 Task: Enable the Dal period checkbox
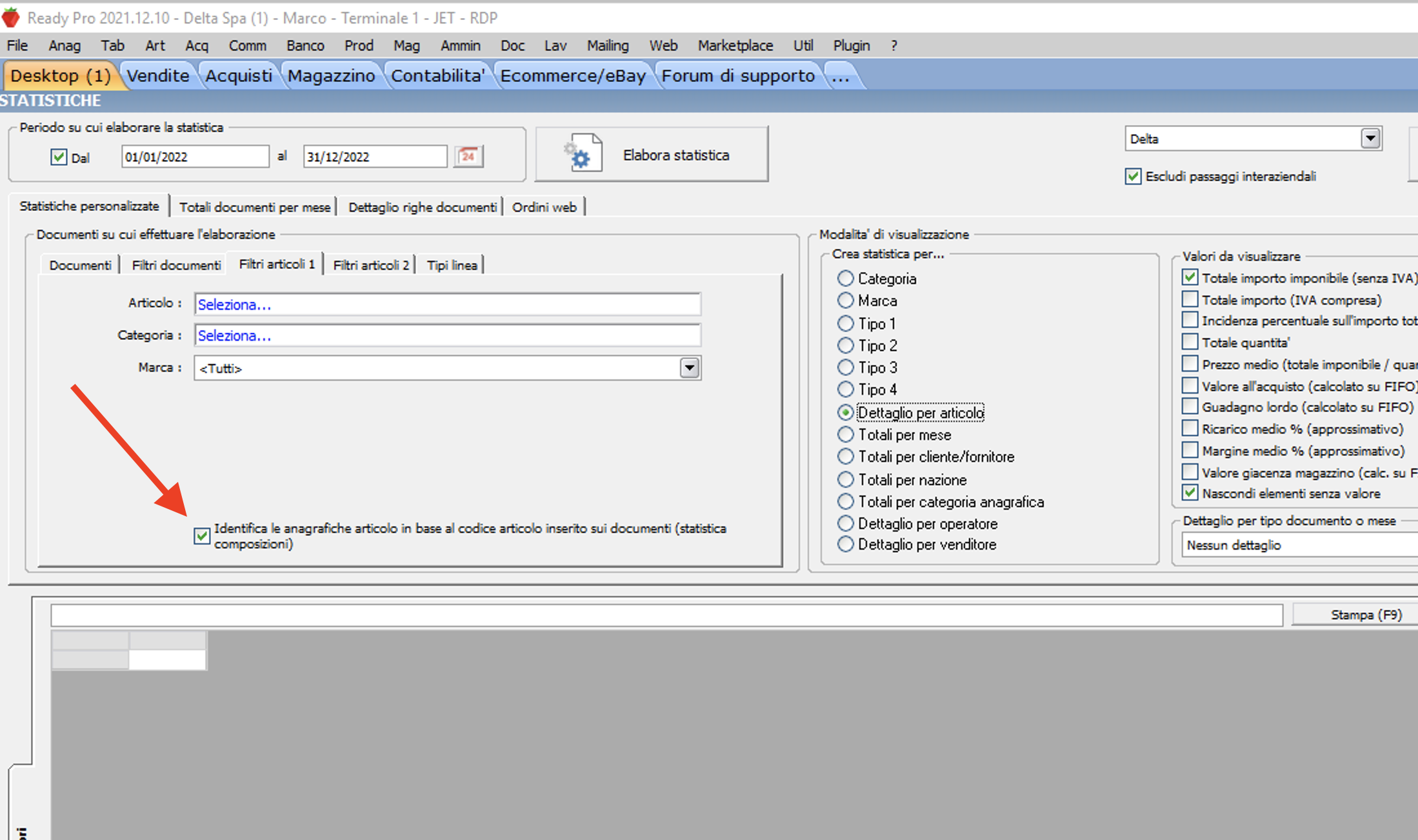[x=59, y=157]
